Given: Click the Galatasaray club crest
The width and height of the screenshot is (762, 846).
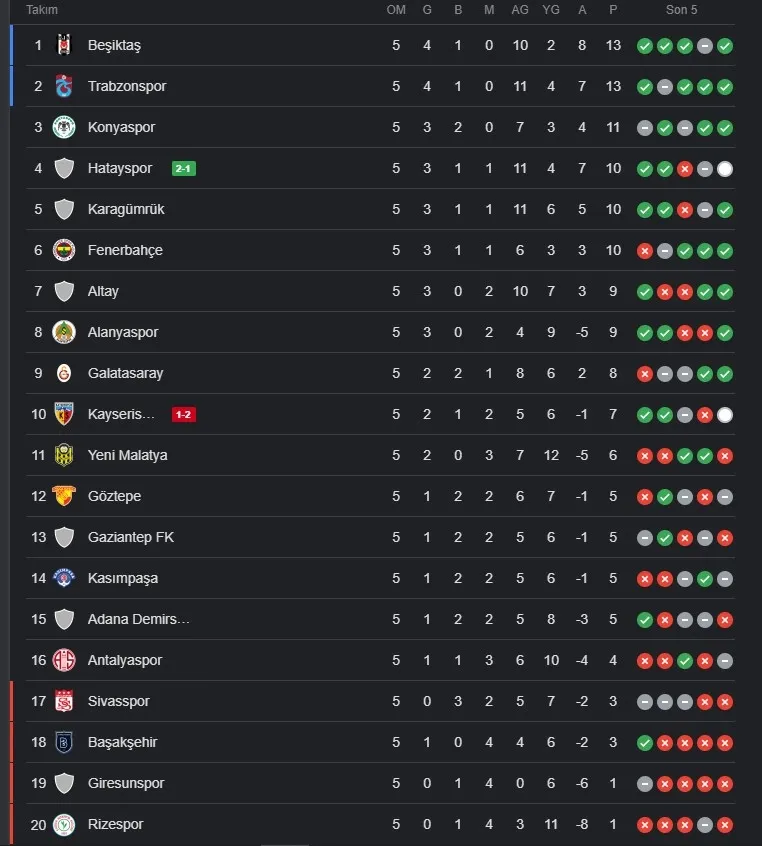Looking at the screenshot, I should (x=65, y=373).
